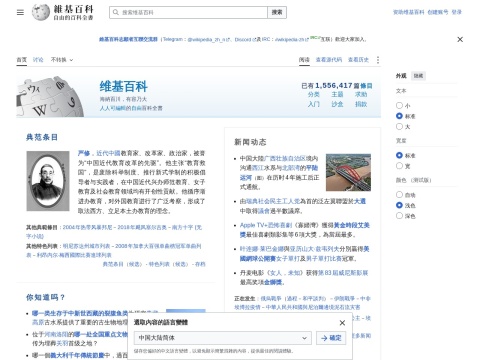Open the portrait thumbnail of 严修

coord(48,181)
